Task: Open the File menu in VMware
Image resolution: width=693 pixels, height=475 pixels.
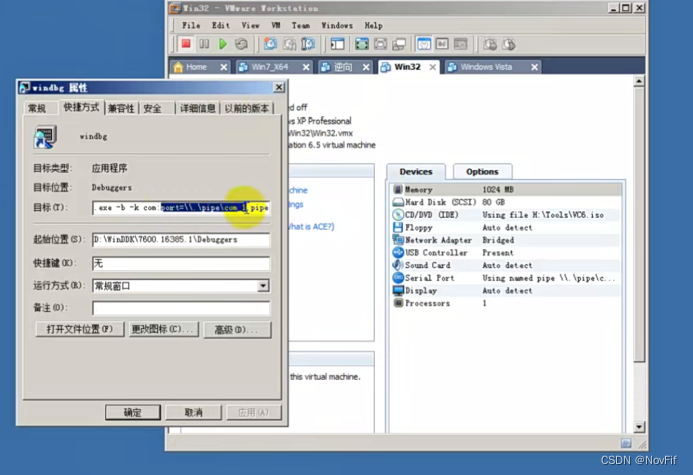Action: click(191, 26)
